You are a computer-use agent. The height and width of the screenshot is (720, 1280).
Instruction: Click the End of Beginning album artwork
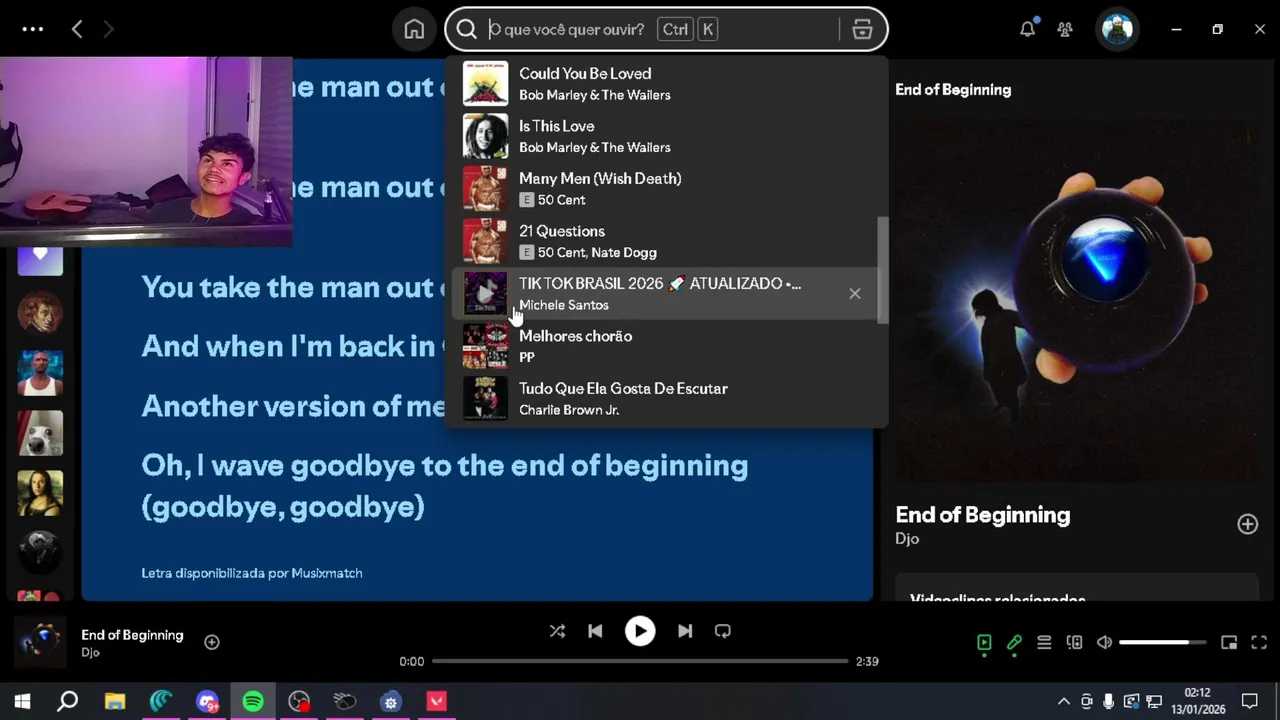1077,300
